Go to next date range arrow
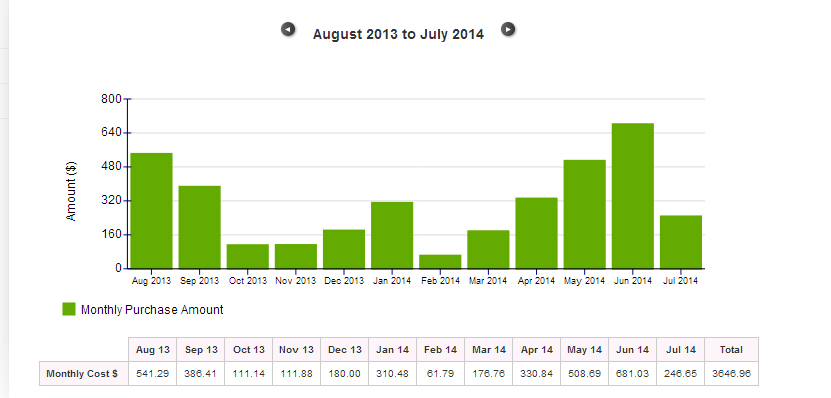This screenshot has width=831, height=398. click(508, 29)
